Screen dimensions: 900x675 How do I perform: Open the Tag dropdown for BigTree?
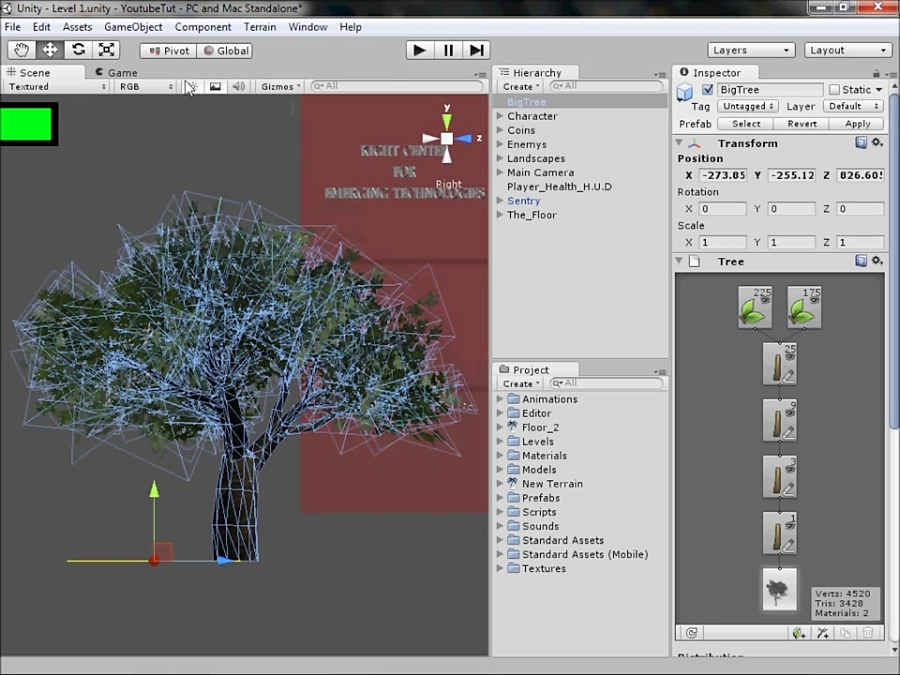(x=747, y=106)
